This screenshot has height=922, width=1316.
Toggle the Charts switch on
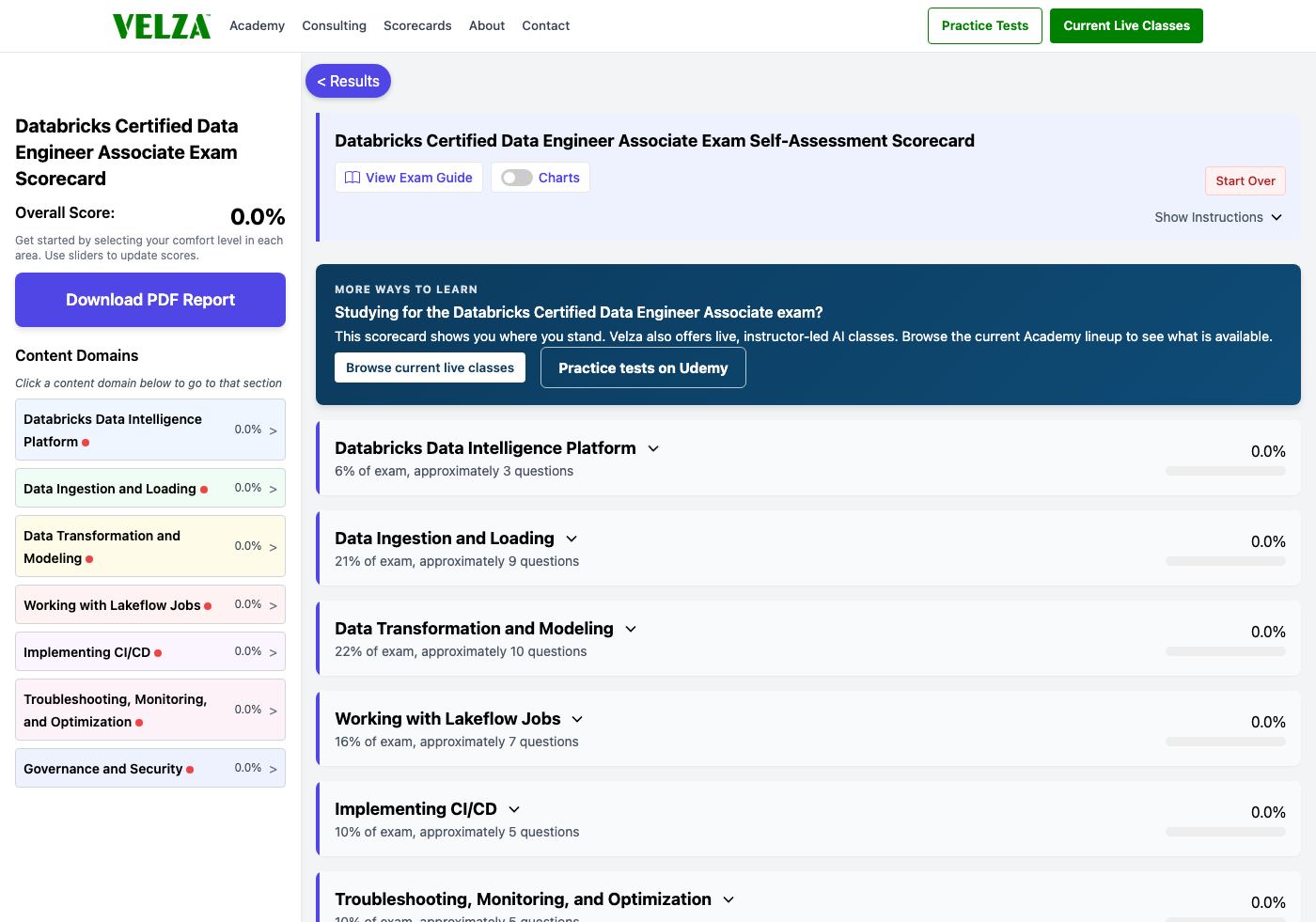[517, 178]
